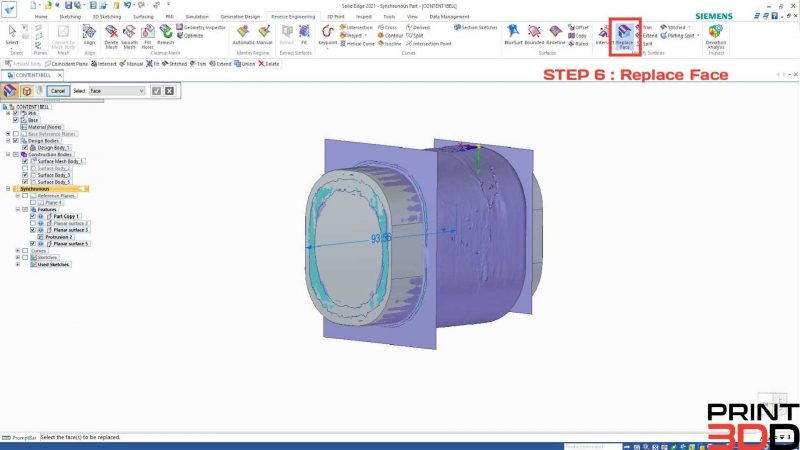Image resolution: width=800 pixels, height=450 pixels.
Task: Click the Align tool in ribbon
Action: click(89, 35)
